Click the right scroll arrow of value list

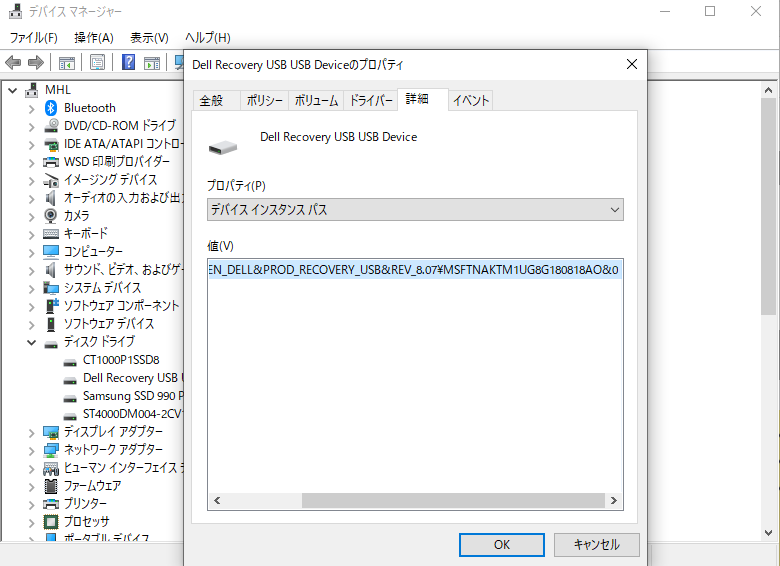pos(614,501)
